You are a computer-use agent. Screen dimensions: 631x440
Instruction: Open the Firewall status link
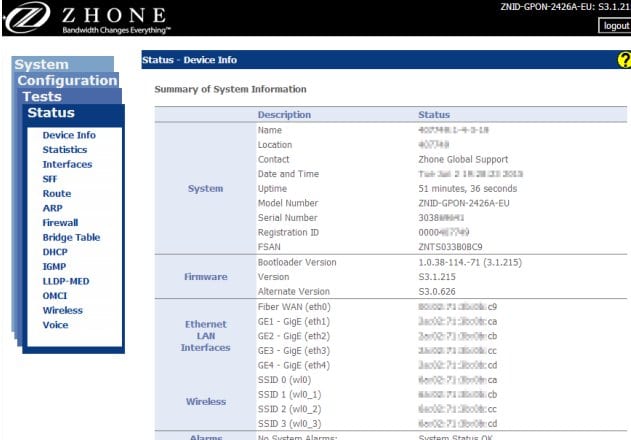pyautogui.click(x=60, y=223)
